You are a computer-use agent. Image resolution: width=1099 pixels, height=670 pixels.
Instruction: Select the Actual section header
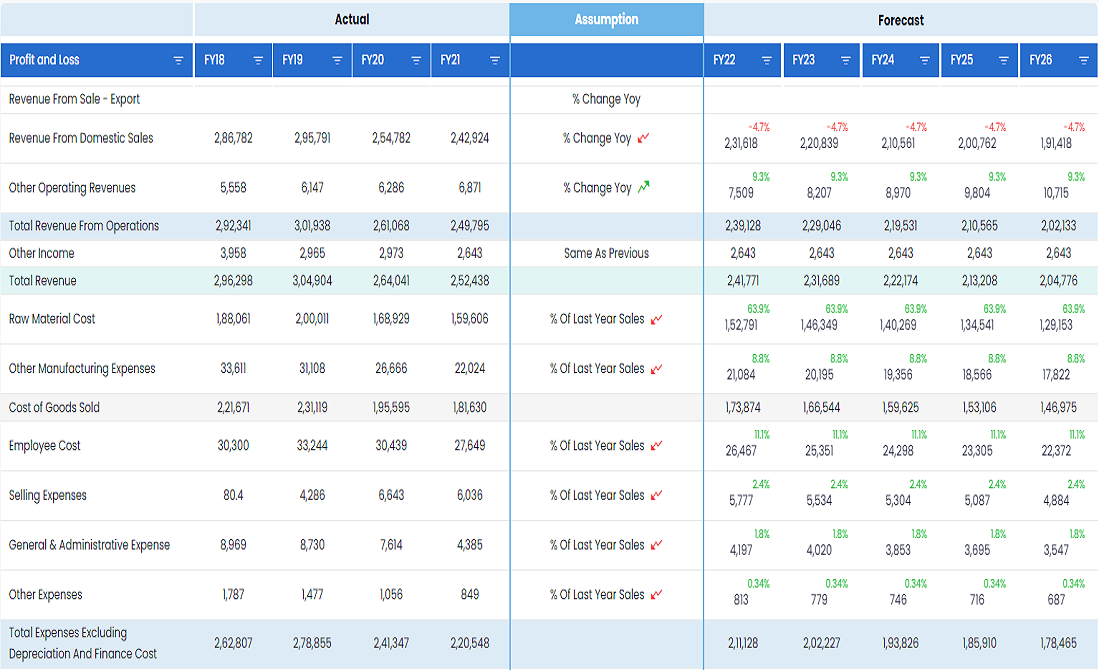tap(351, 20)
